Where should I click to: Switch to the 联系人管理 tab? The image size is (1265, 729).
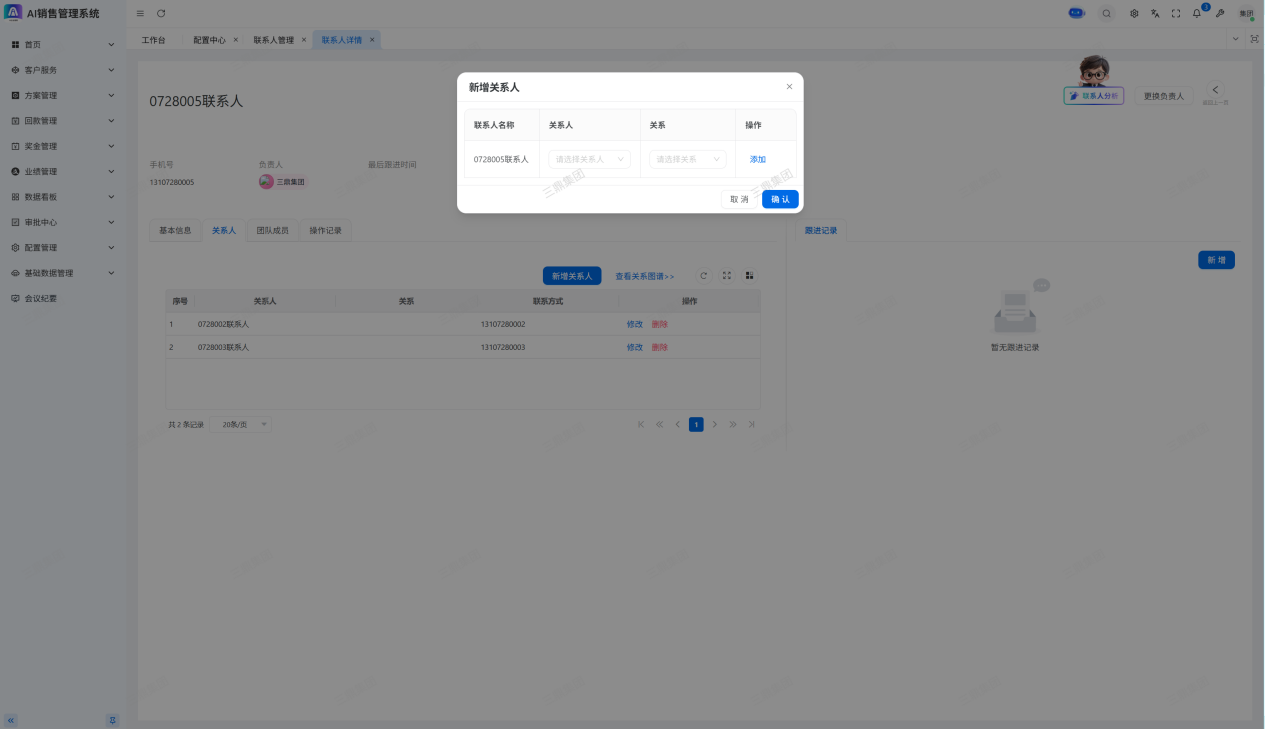point(273,40)
